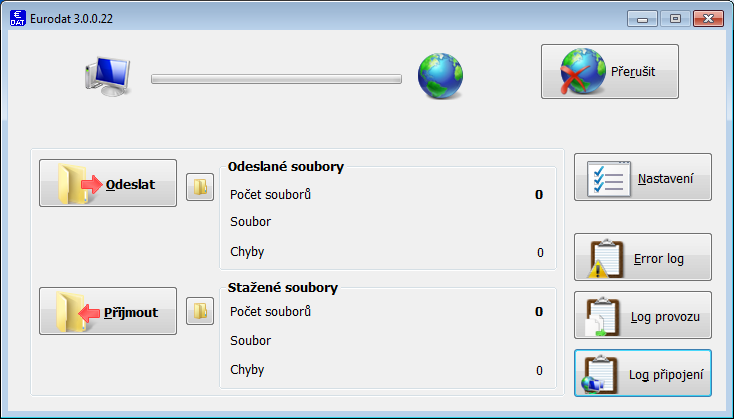Click the checklist icon on Nastavení
734x419 pixels.
(609, 178)
